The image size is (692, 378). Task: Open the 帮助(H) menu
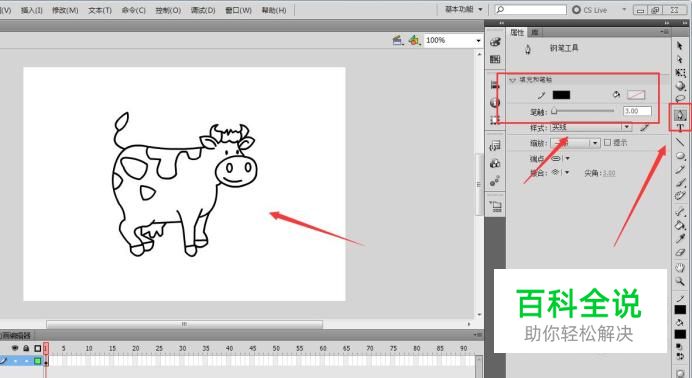[274, 10]
